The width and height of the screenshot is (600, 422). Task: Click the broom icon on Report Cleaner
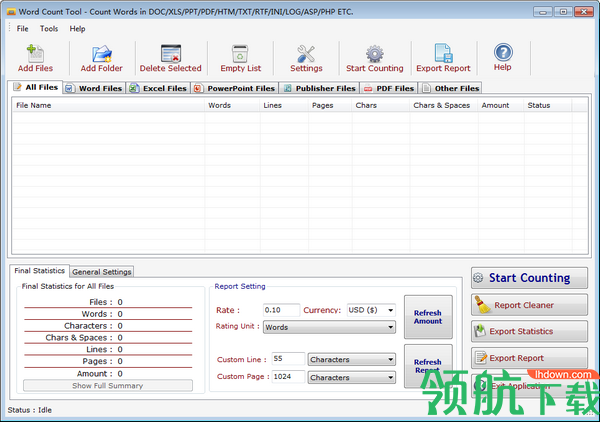[482, 305]
